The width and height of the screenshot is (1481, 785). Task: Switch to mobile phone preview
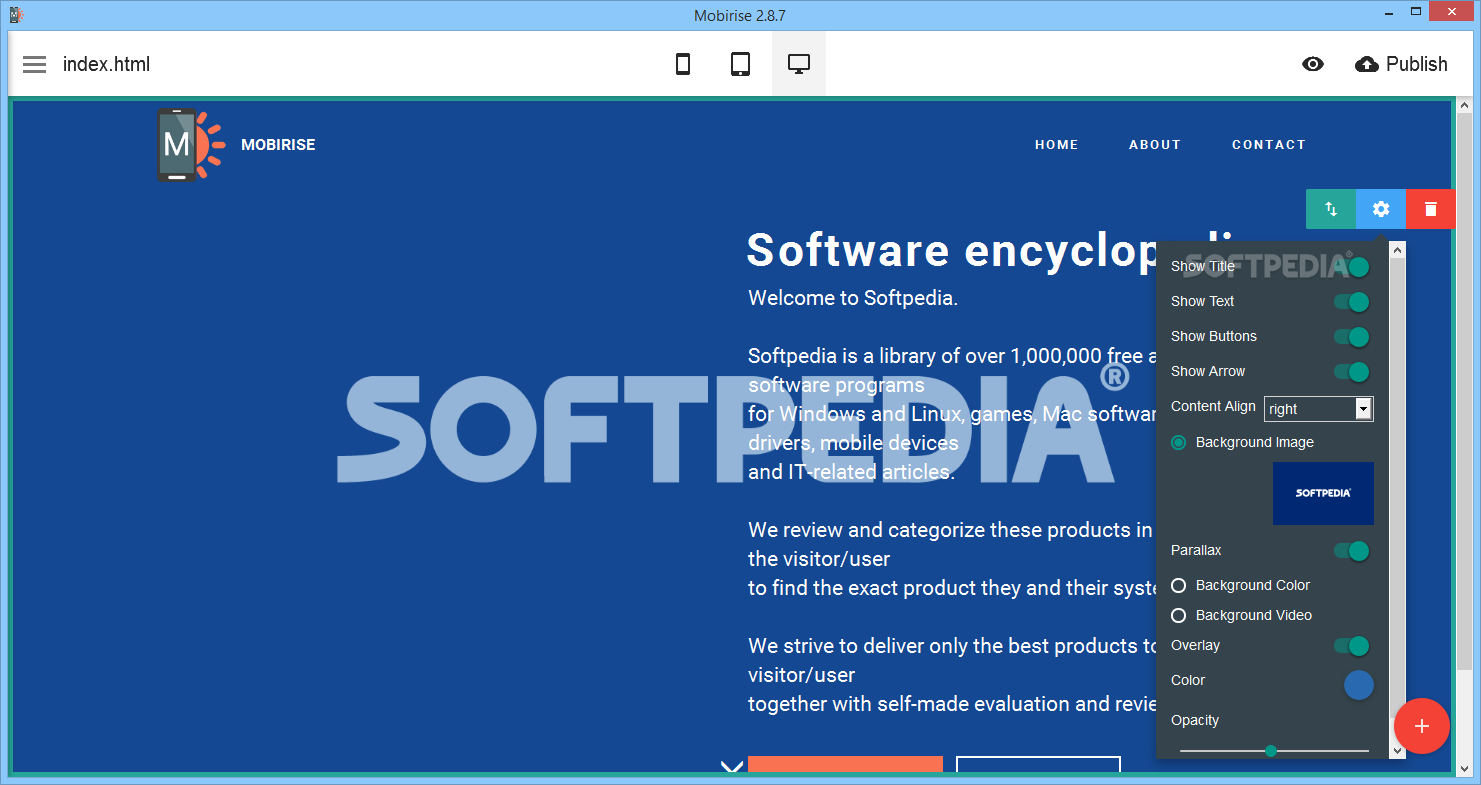click(x=683, y=64)
